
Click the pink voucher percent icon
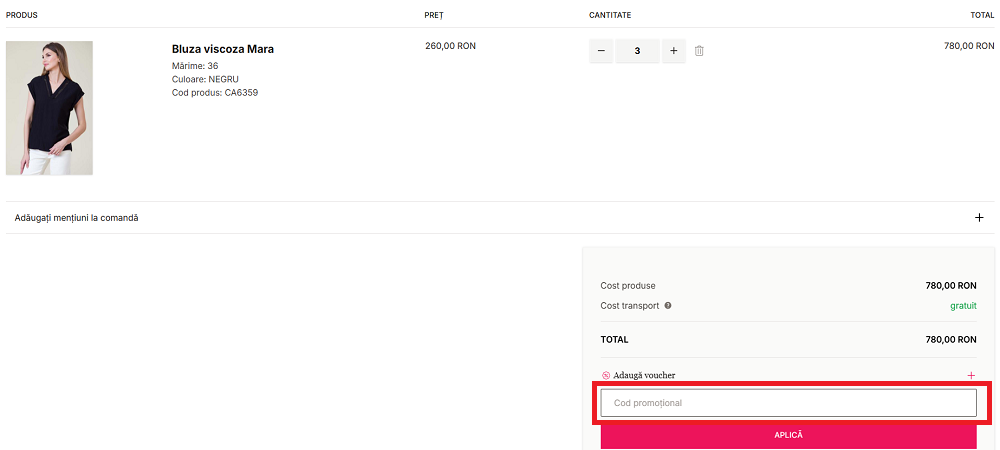coord(606,376)
